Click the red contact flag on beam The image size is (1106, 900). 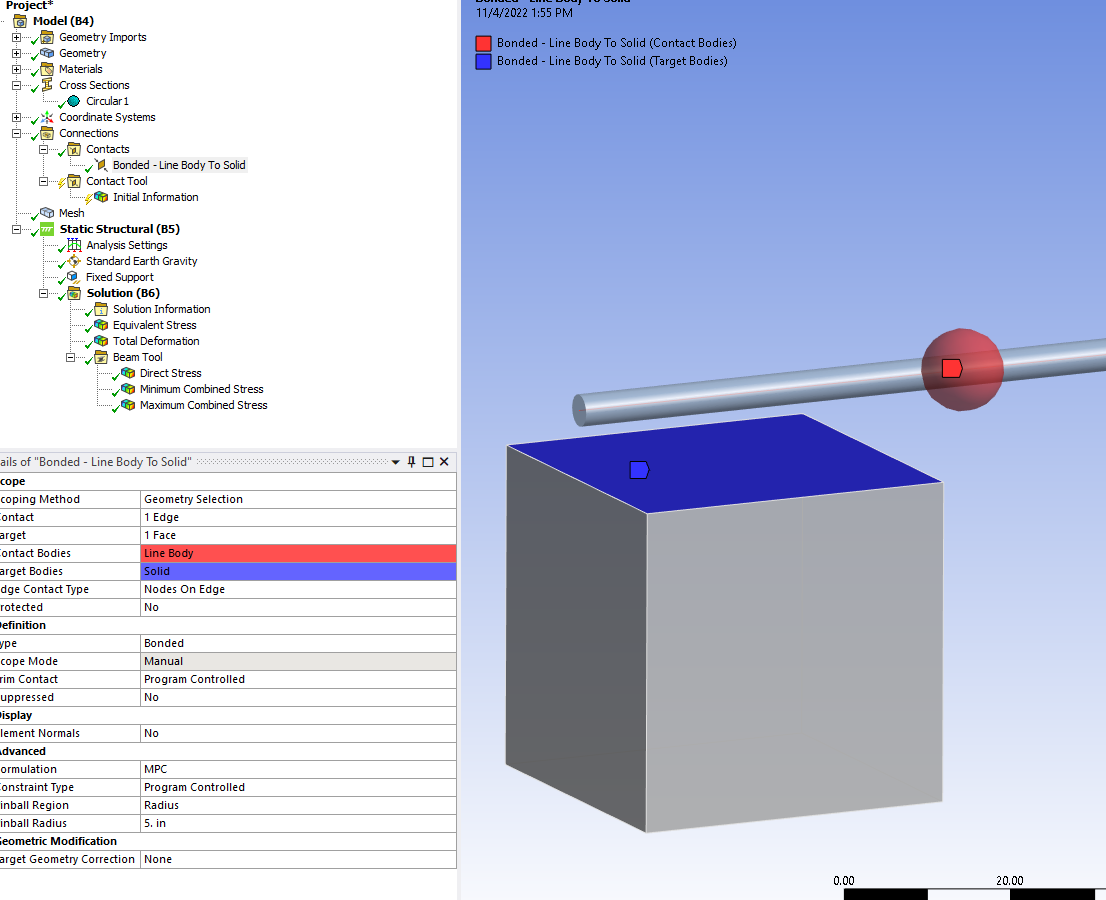pos(952,368)
